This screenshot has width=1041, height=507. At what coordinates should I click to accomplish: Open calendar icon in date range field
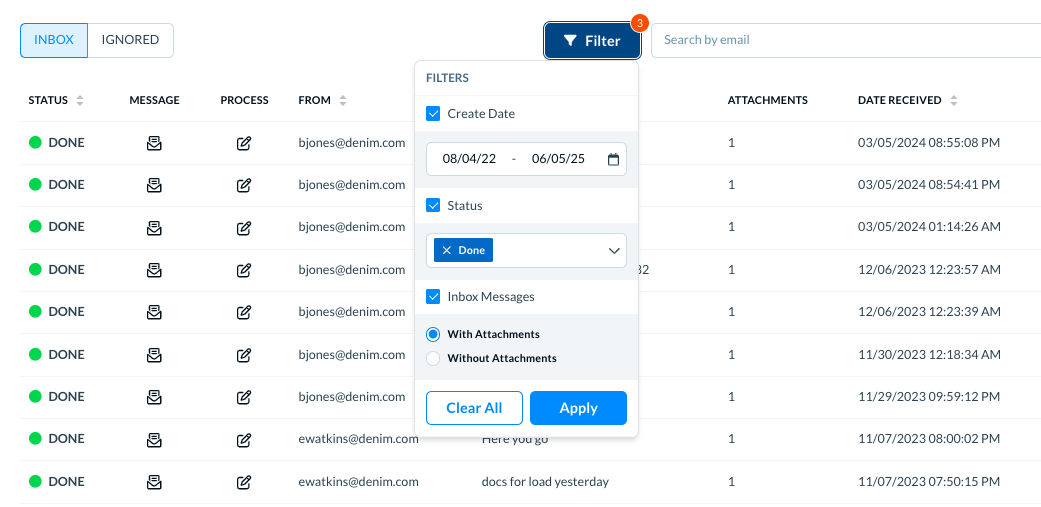coord(613,159)
